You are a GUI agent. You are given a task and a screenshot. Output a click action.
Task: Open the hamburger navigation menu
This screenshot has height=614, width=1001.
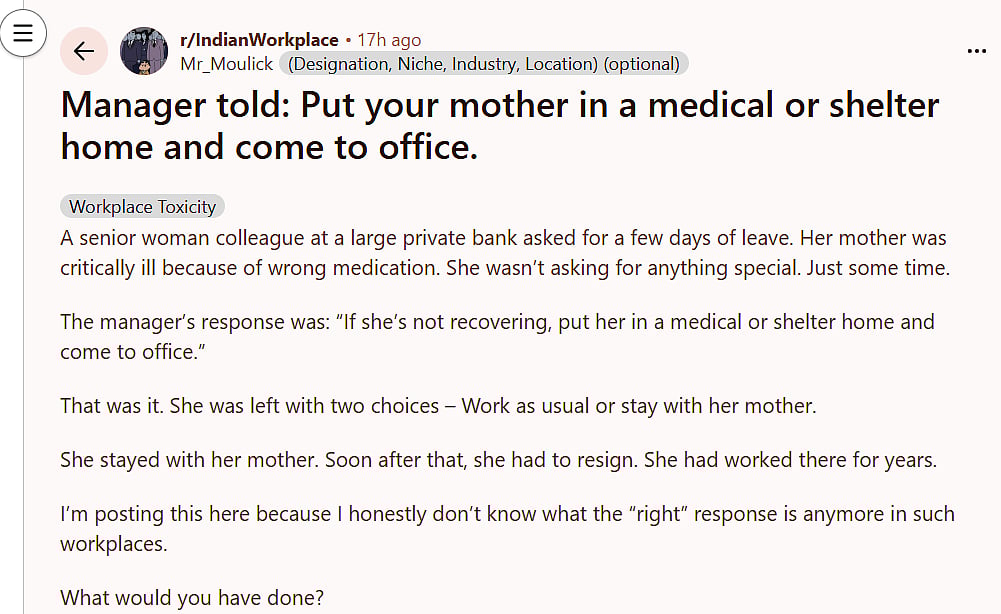(x=22, y=33)
